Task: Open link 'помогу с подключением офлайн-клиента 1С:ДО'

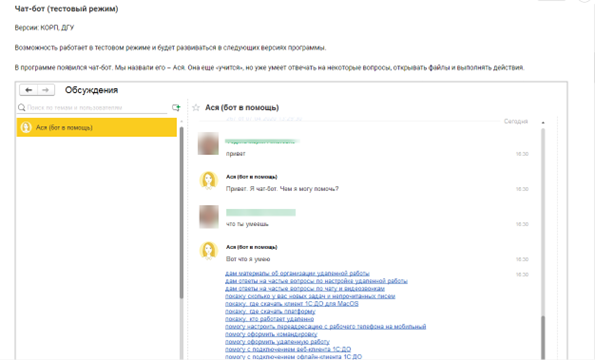Action: tap(293, 357)
